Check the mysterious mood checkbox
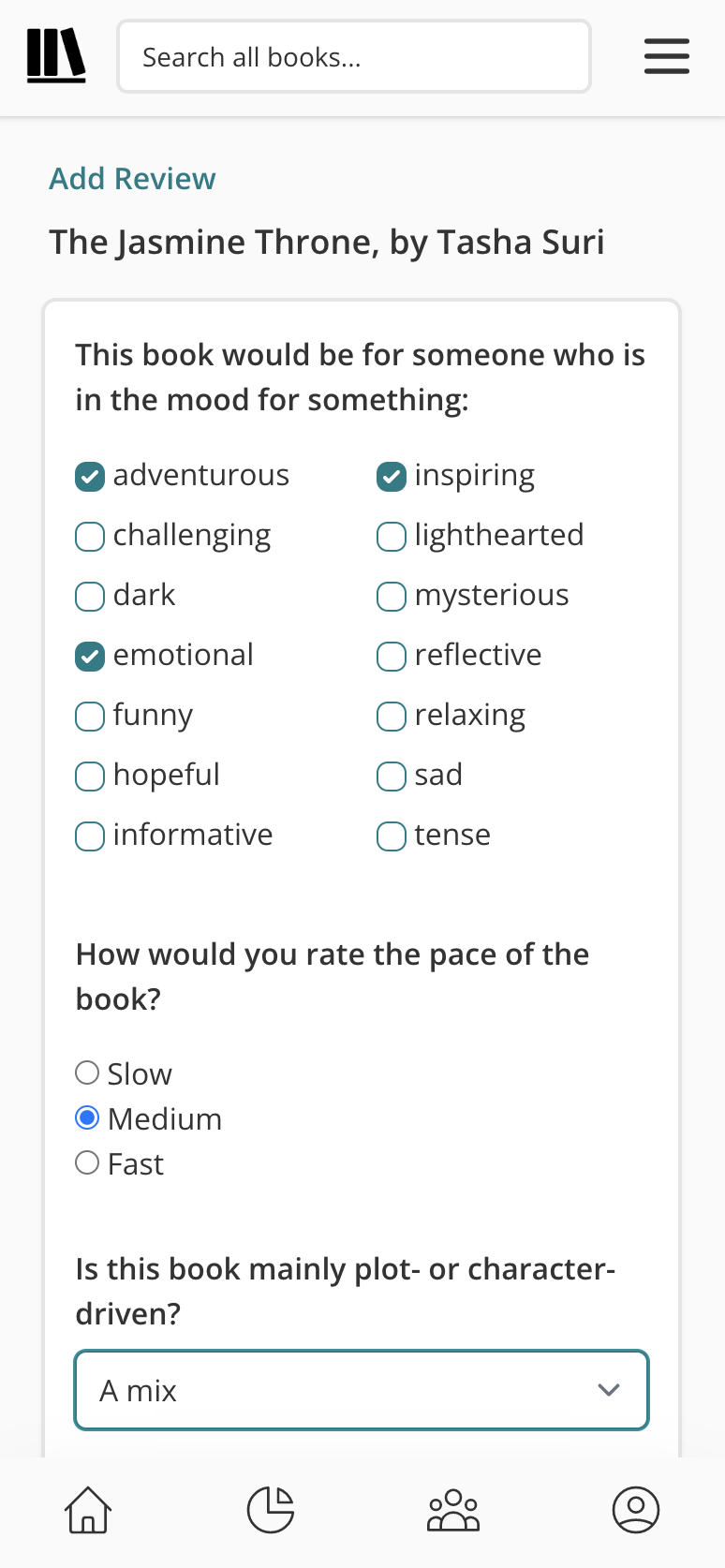The width and height of the screenshot is (725, 1568). tap(391, 596)
